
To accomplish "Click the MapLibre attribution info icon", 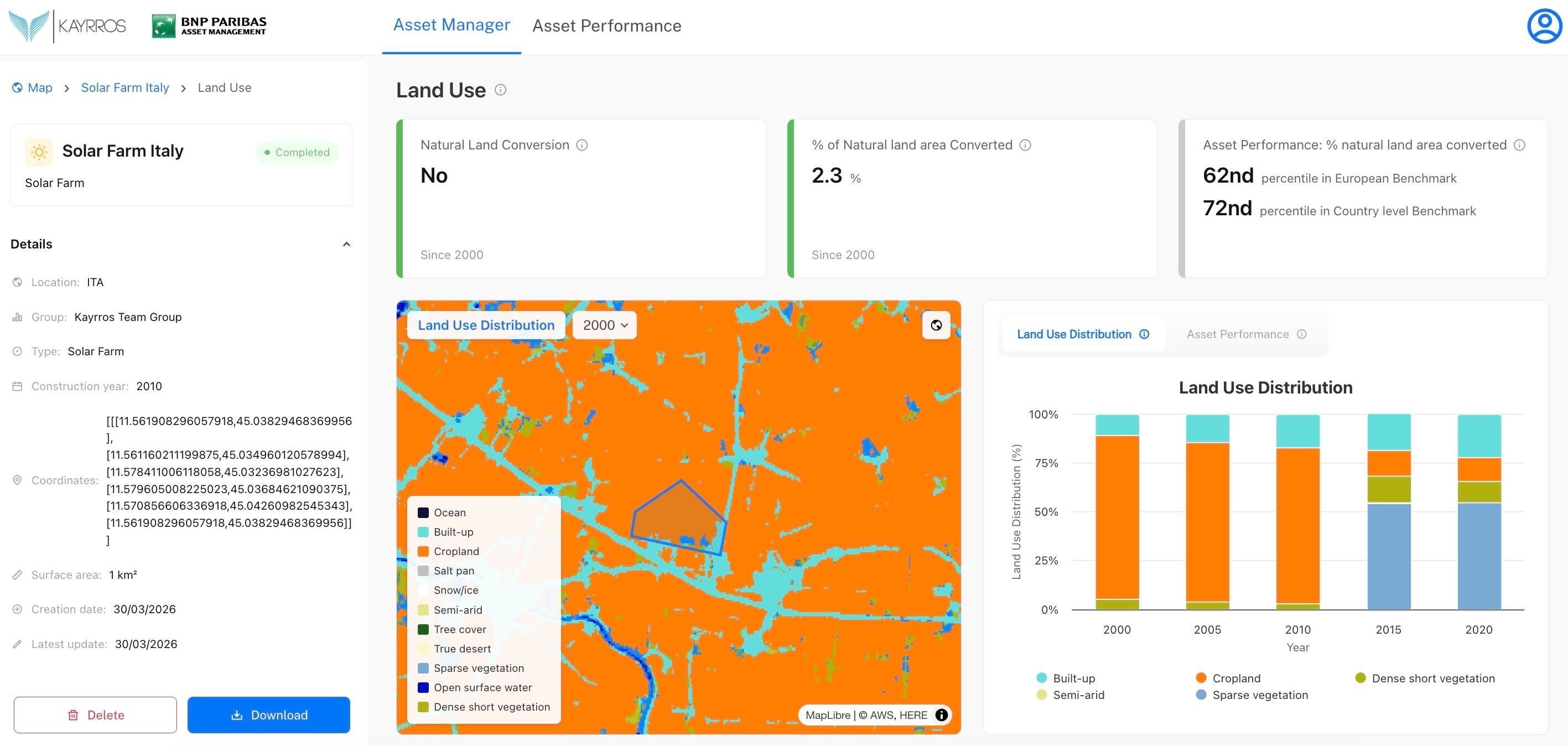I will tap(941, 715).
